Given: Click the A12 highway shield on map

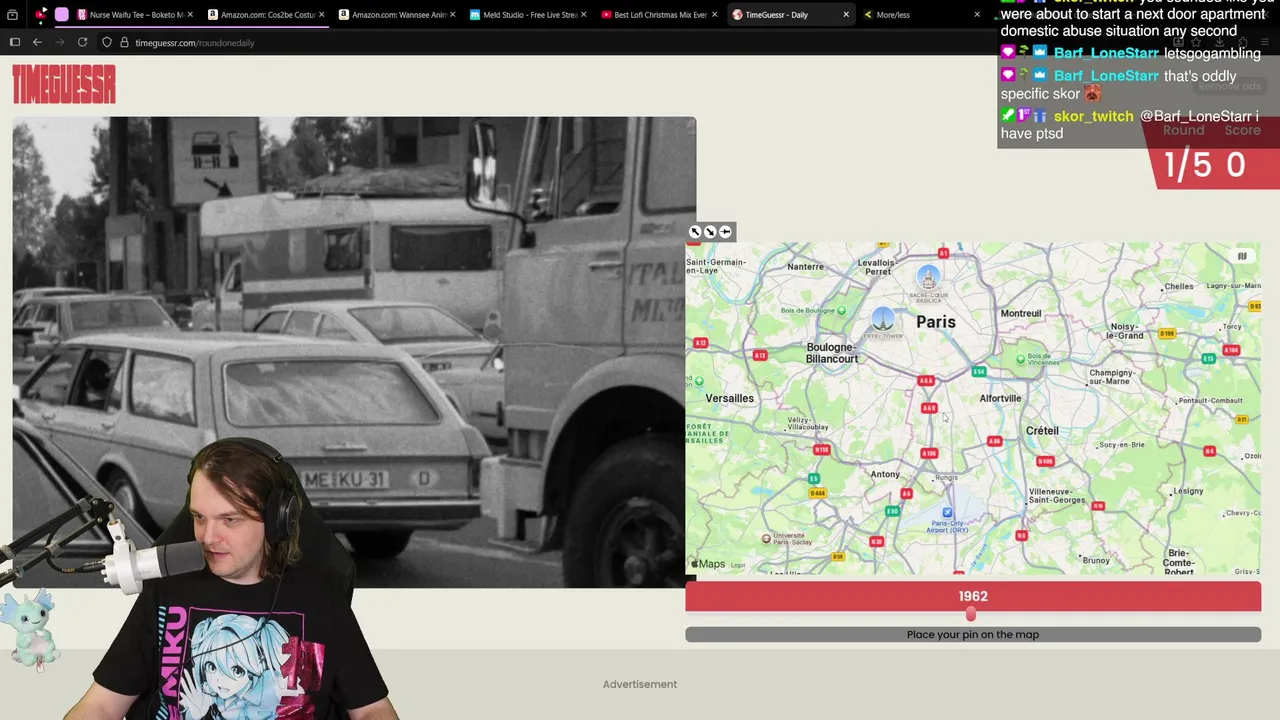Looking at the screenshot, I should [700, 344].
